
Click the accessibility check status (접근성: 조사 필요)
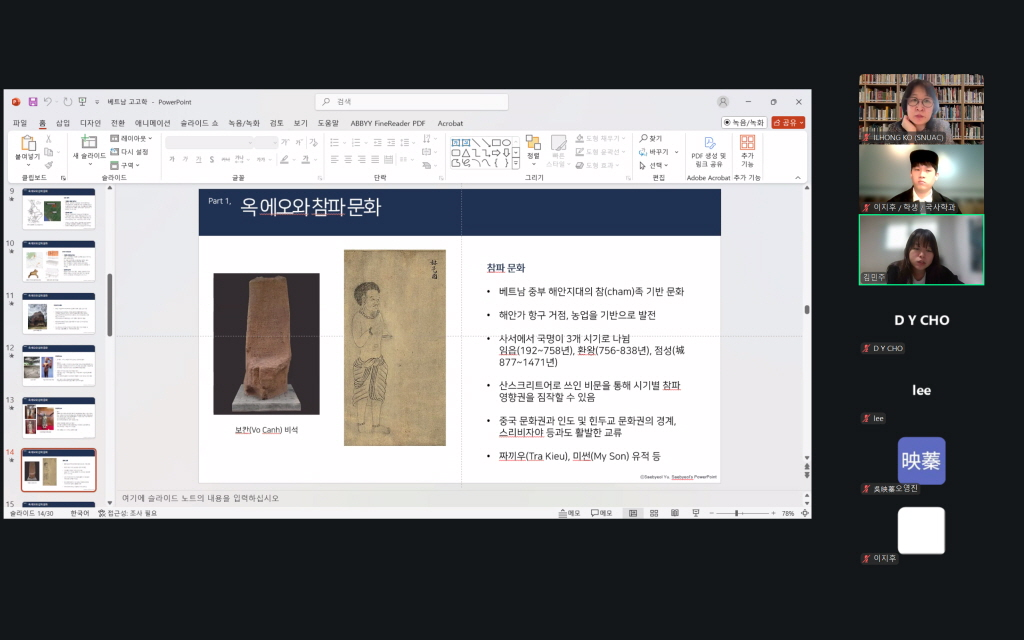[128, 513]
